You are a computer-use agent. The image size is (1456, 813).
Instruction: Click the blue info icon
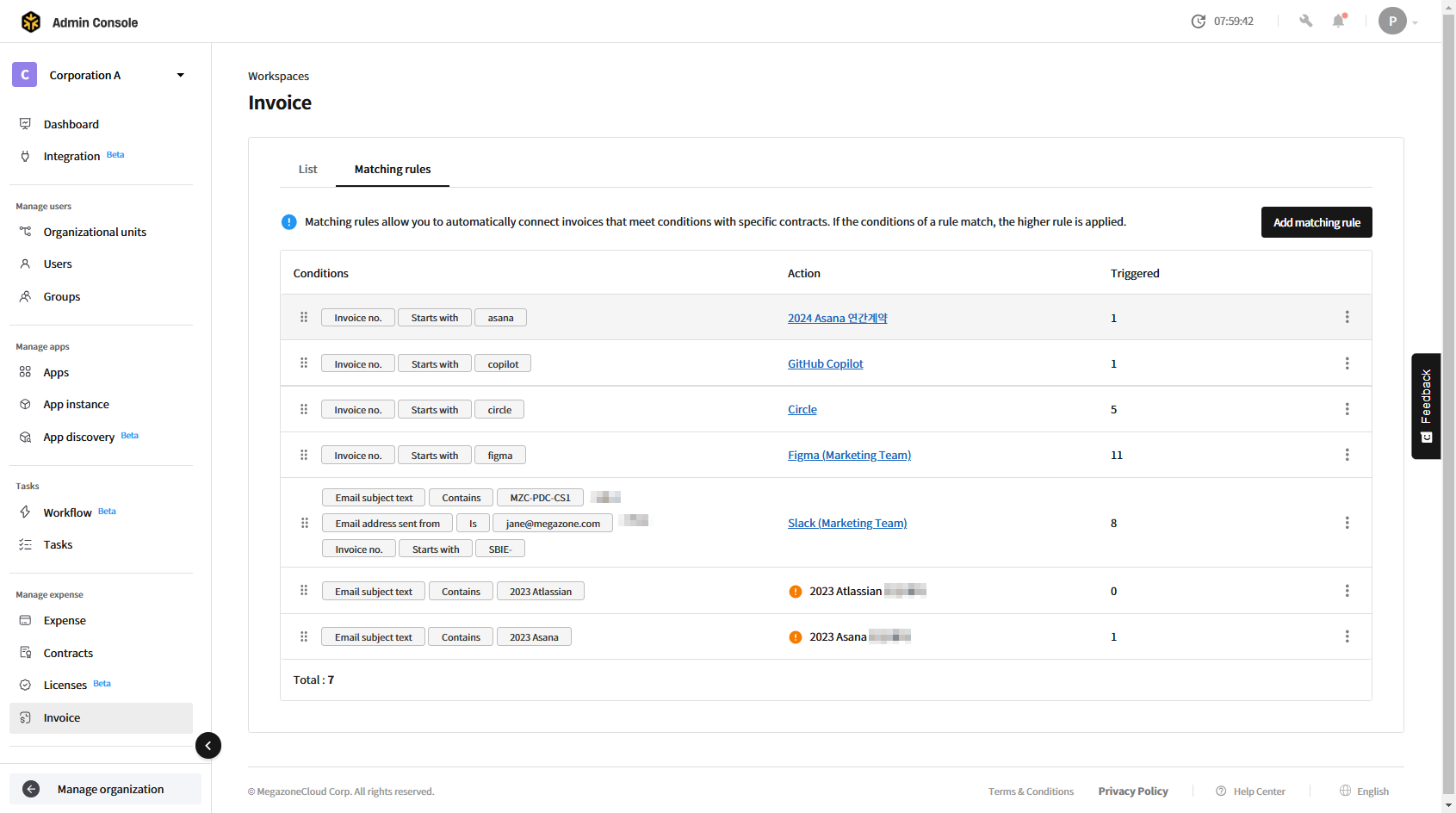(x=289, y=221)
